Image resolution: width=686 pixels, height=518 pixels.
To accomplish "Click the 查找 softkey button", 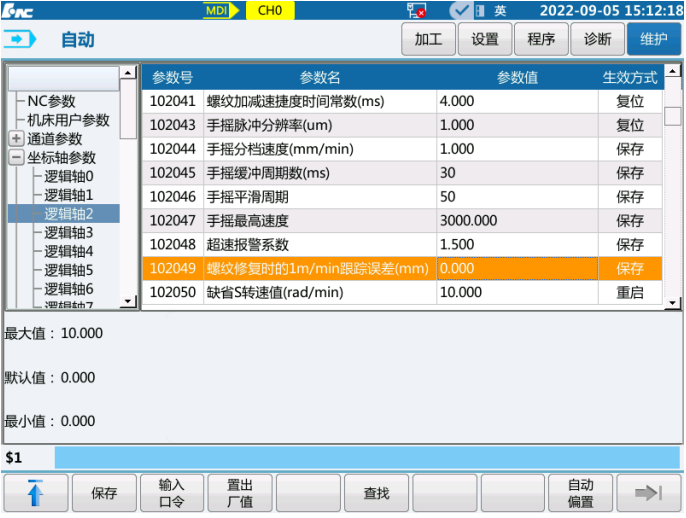I will pos(376,493).
